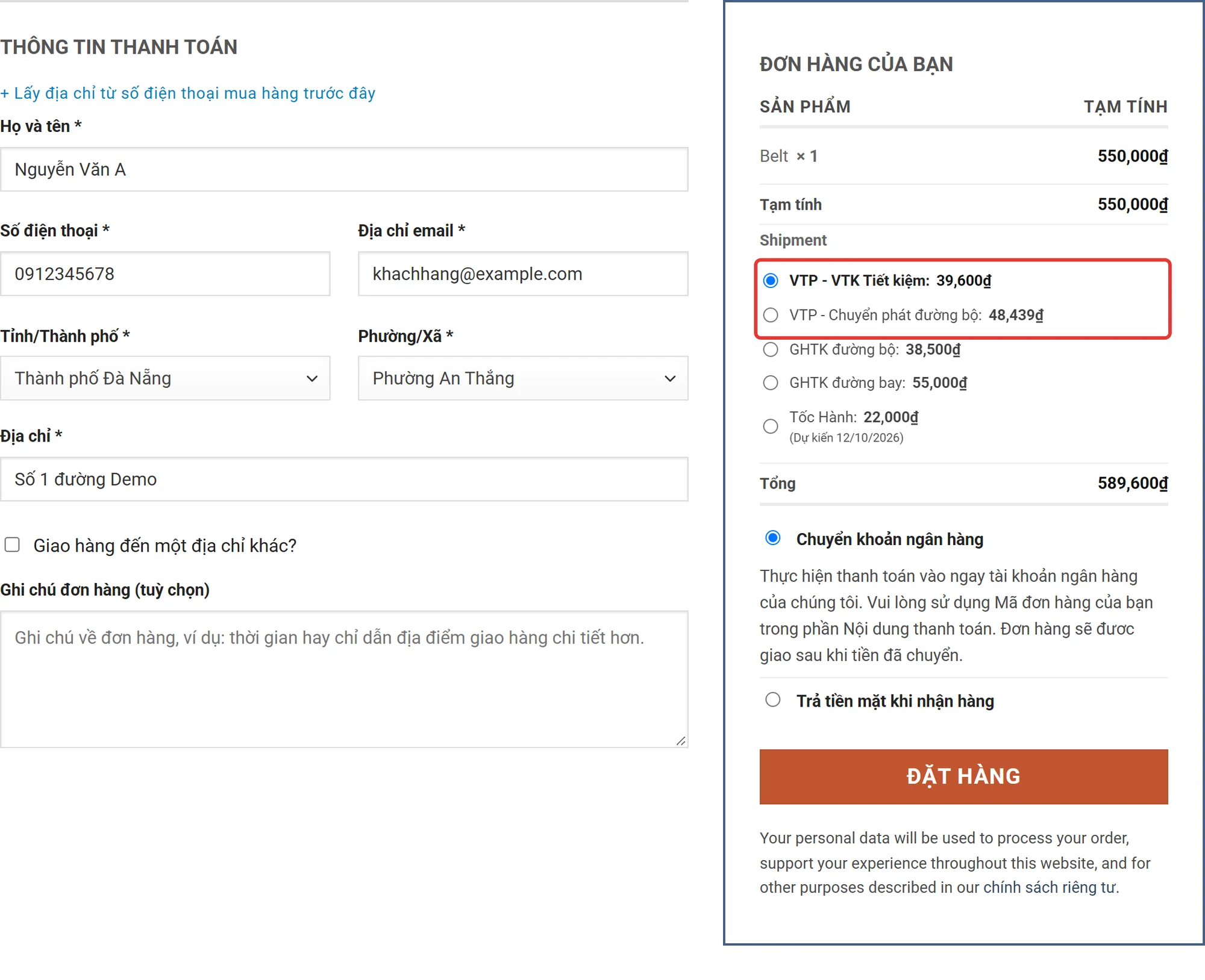Click the Shipment label
This screenshot has width=1205, height=980.
tap(793, 240)
